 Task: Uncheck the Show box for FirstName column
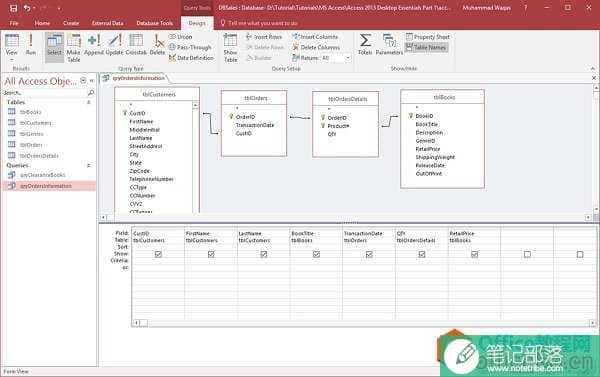(x=211, y=254)
